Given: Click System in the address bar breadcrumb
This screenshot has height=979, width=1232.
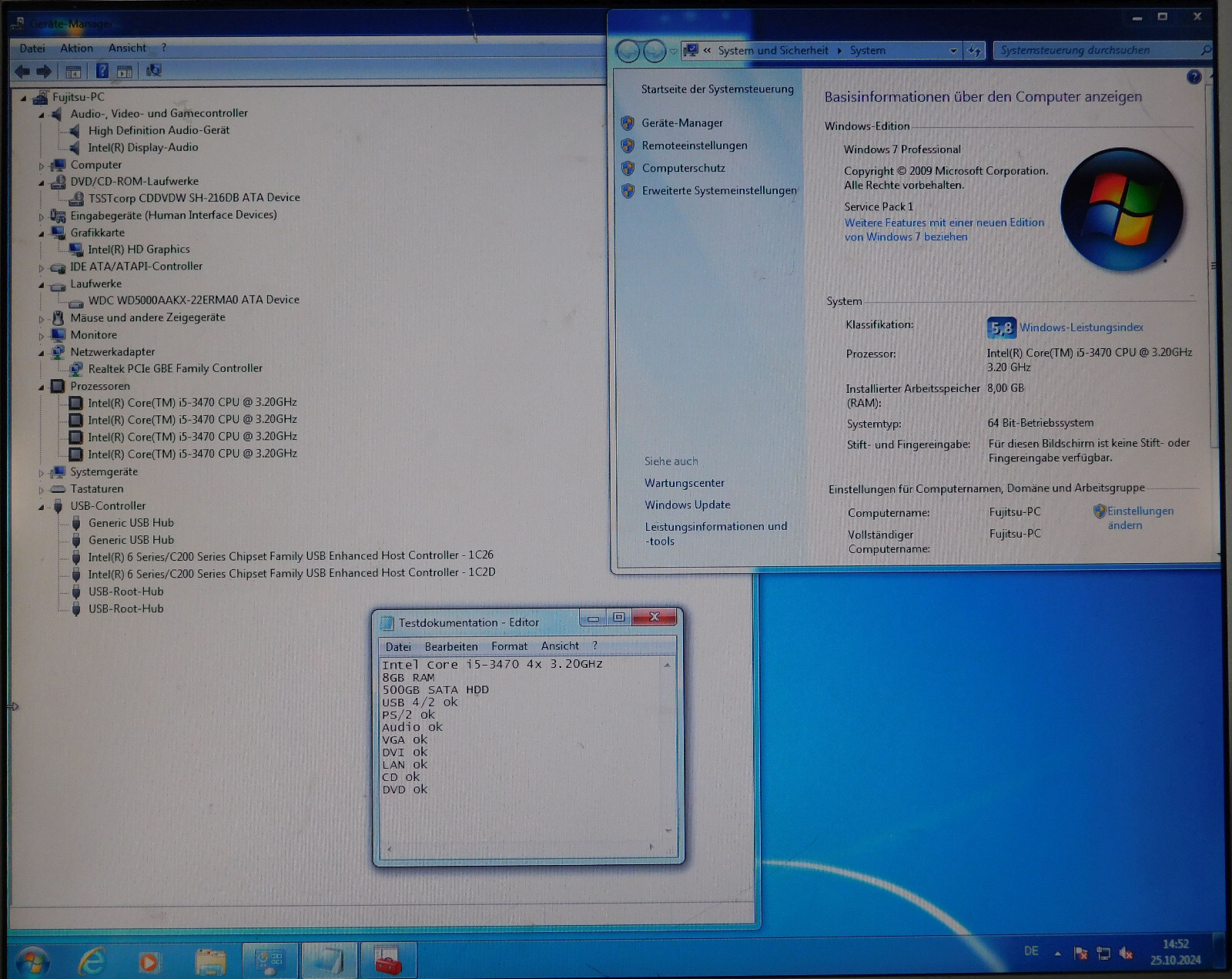Looking at the screenshot, I should (x=867, y=51).
